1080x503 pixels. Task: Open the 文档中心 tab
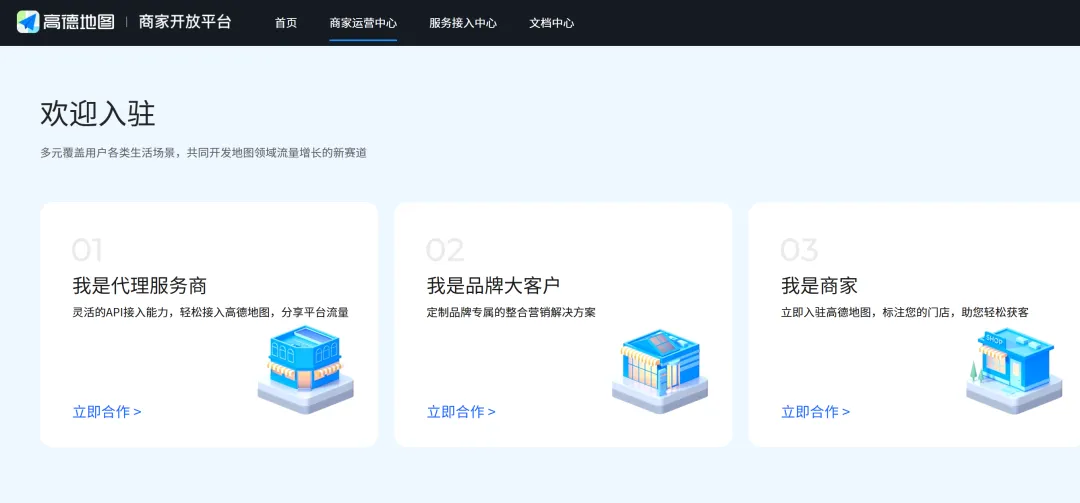tap(552, 23)
